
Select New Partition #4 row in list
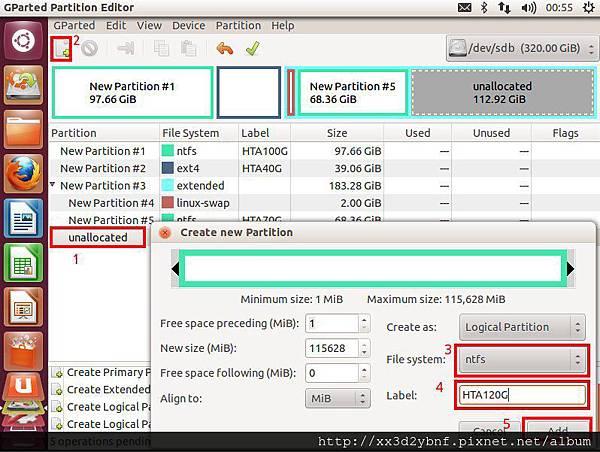324,203
